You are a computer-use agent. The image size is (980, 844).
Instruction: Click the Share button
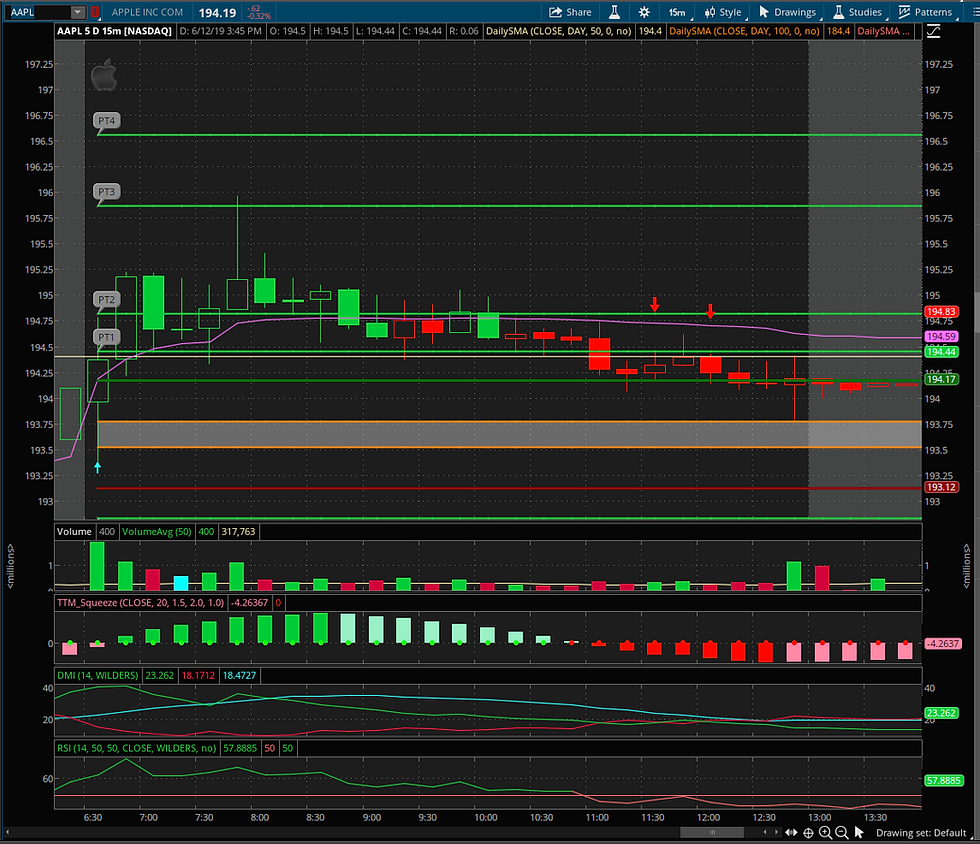click(569, 12)
